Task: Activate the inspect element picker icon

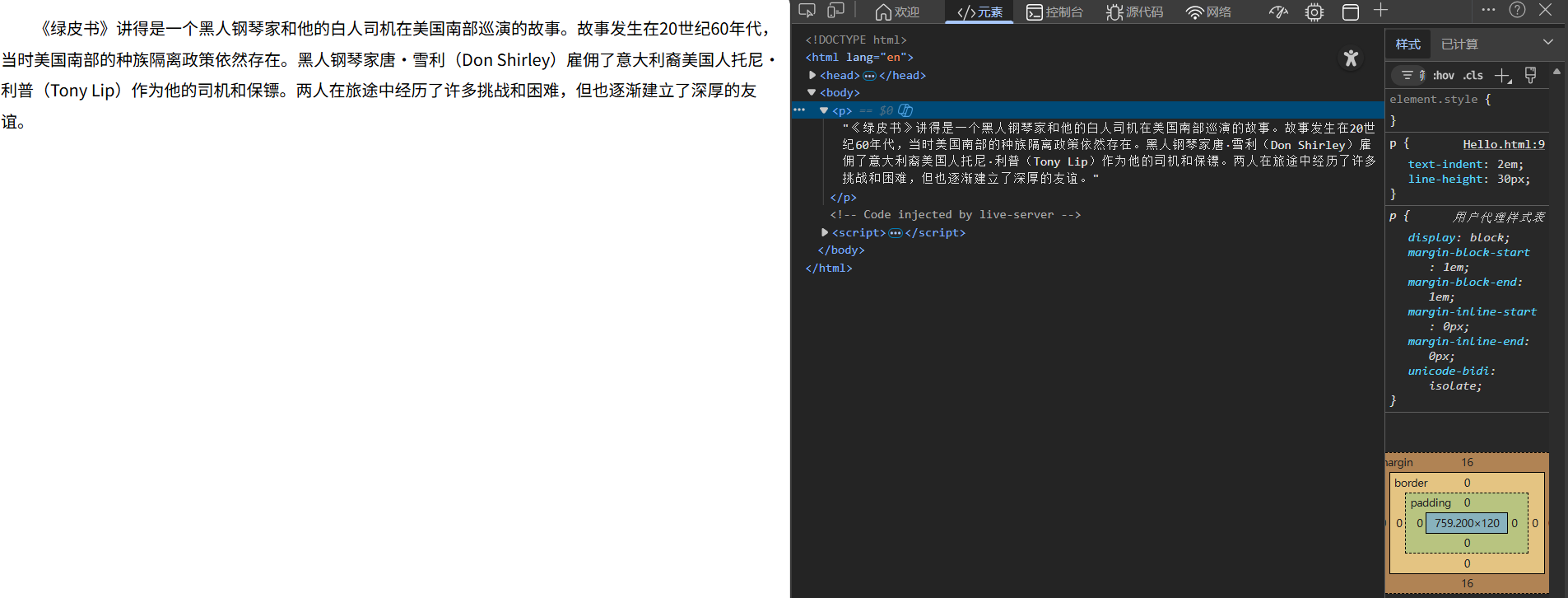Action: click(x=807, y=11)
